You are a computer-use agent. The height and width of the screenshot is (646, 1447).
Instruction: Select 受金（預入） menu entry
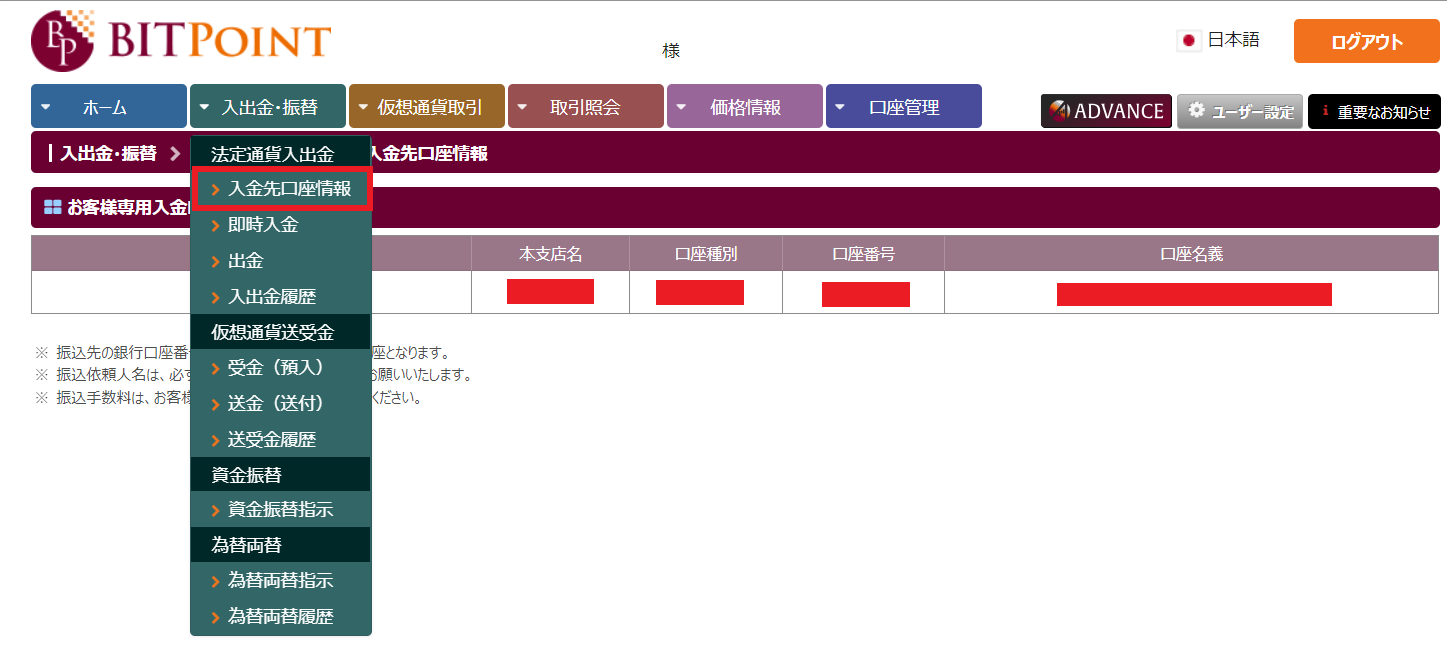tap(281, 367)
